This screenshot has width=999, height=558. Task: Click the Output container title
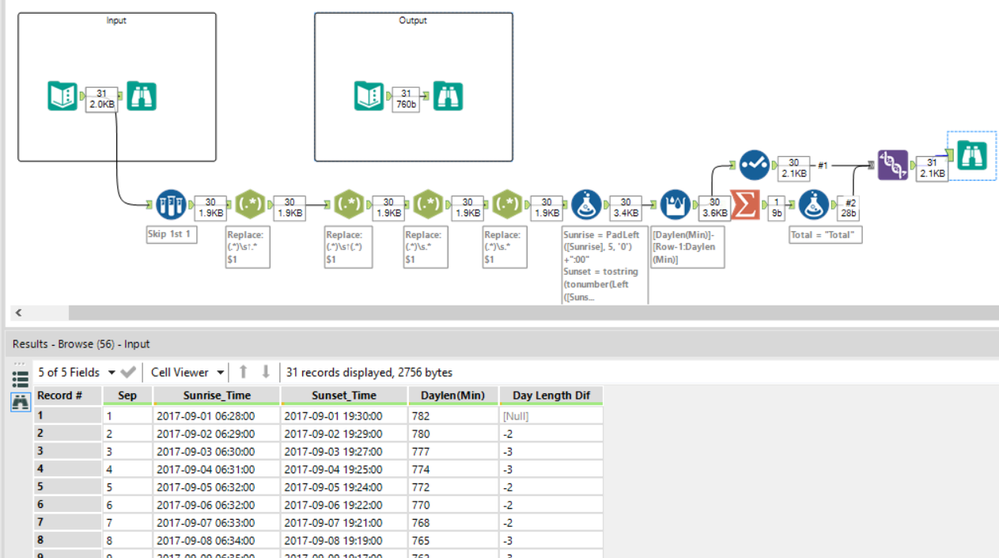413,20
